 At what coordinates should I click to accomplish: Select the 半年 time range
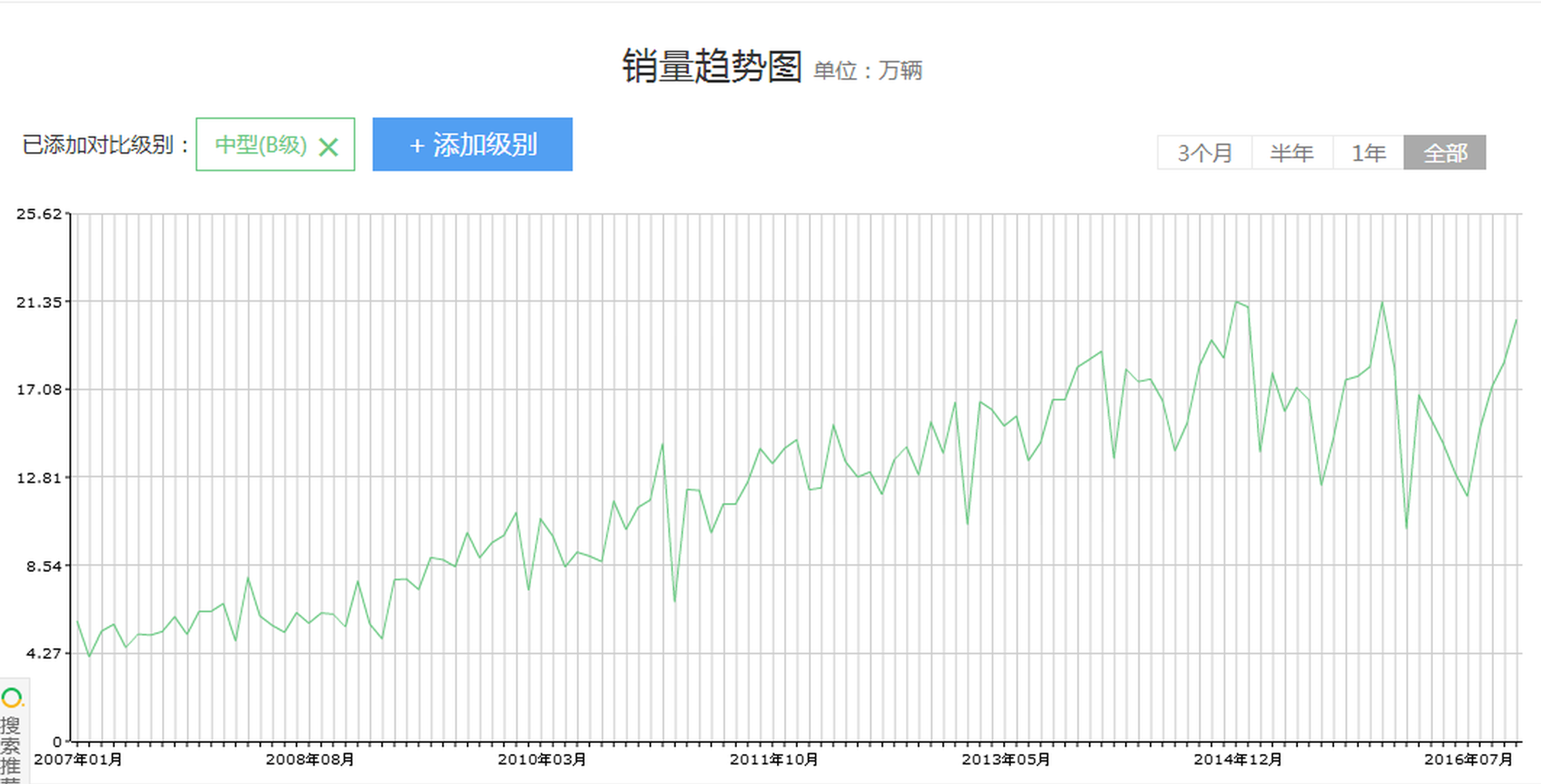coord(1292,152)
